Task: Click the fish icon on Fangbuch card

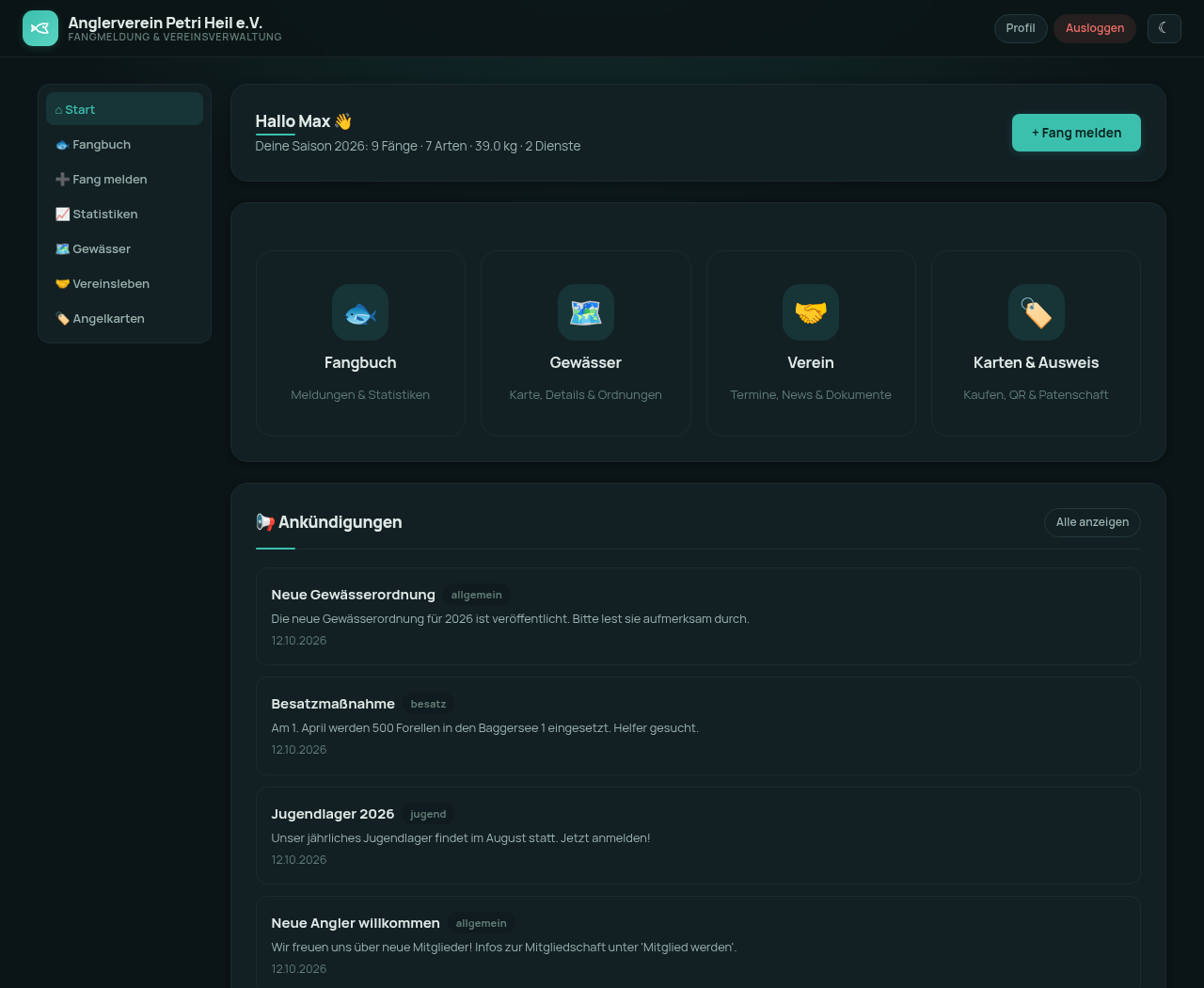Action: [360, 312]
